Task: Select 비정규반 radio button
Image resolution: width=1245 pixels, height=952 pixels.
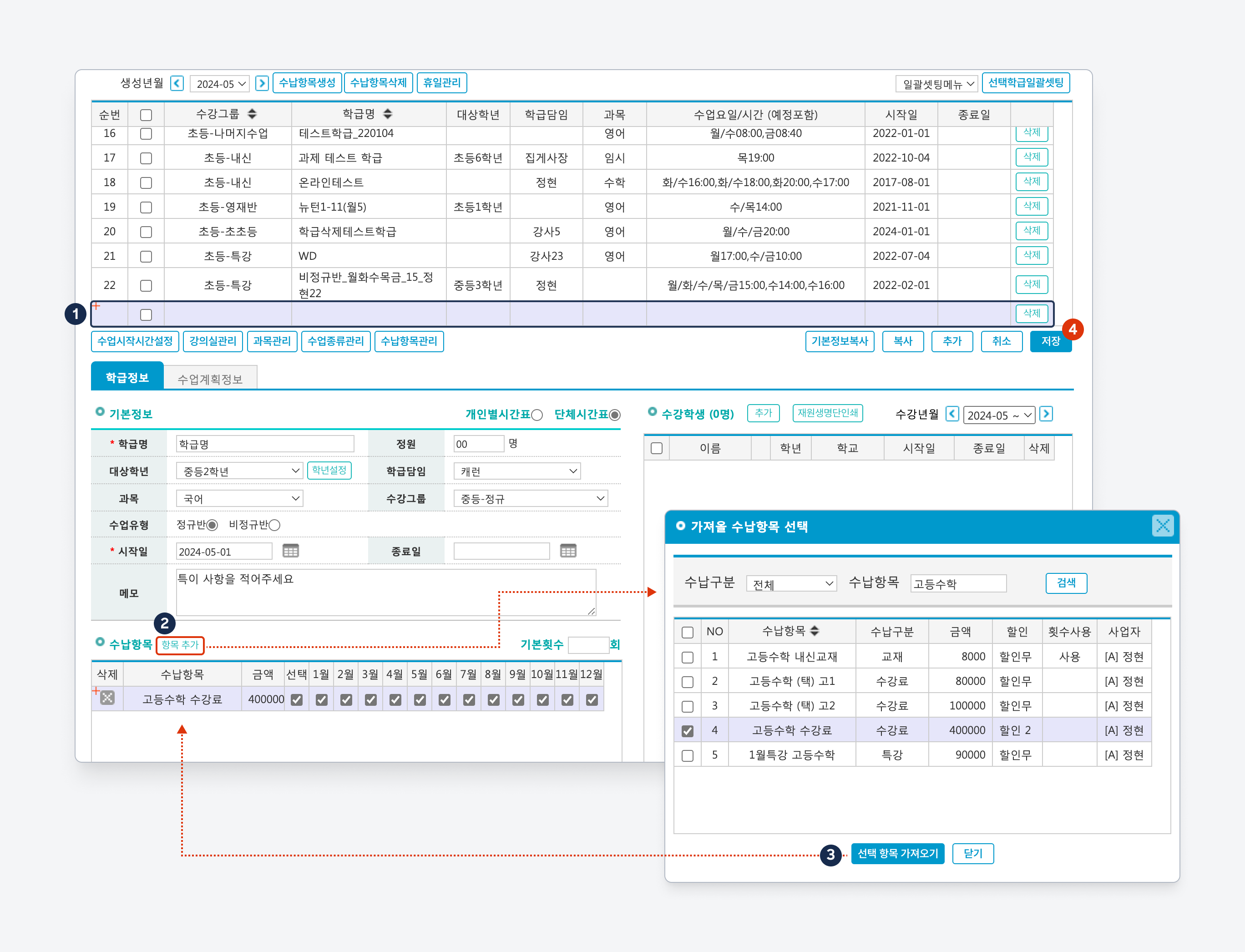Action: click(x=275, y=525)
